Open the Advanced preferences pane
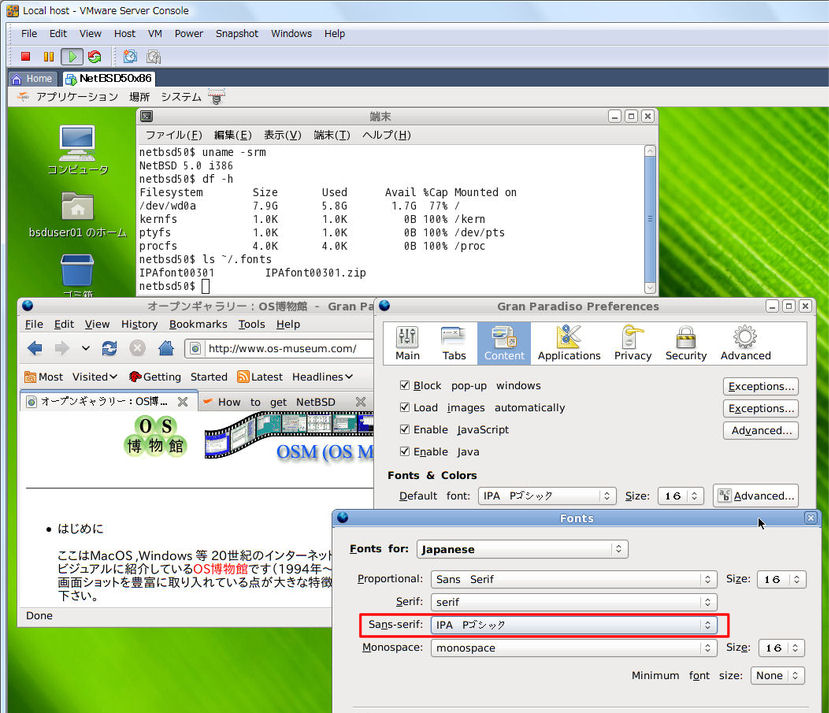Viewport: 829px width, 713px height. click(x=745, y=343)
